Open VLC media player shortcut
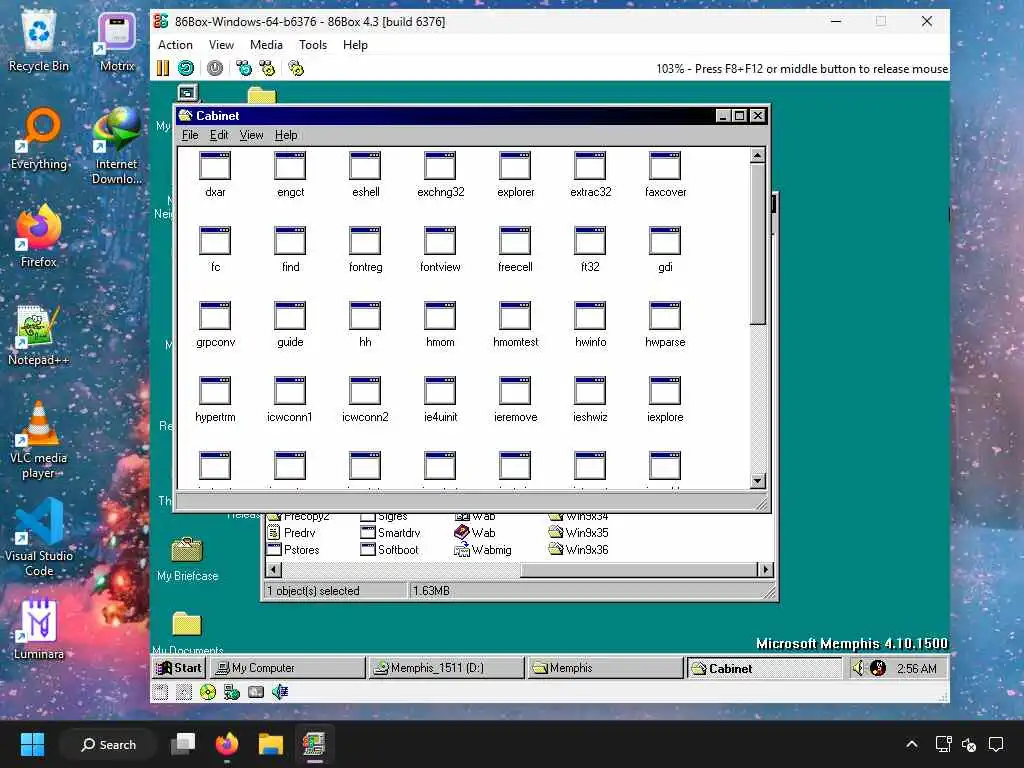Image resolution: width=1024 pixels, height=768 pixels. point(39,440)
